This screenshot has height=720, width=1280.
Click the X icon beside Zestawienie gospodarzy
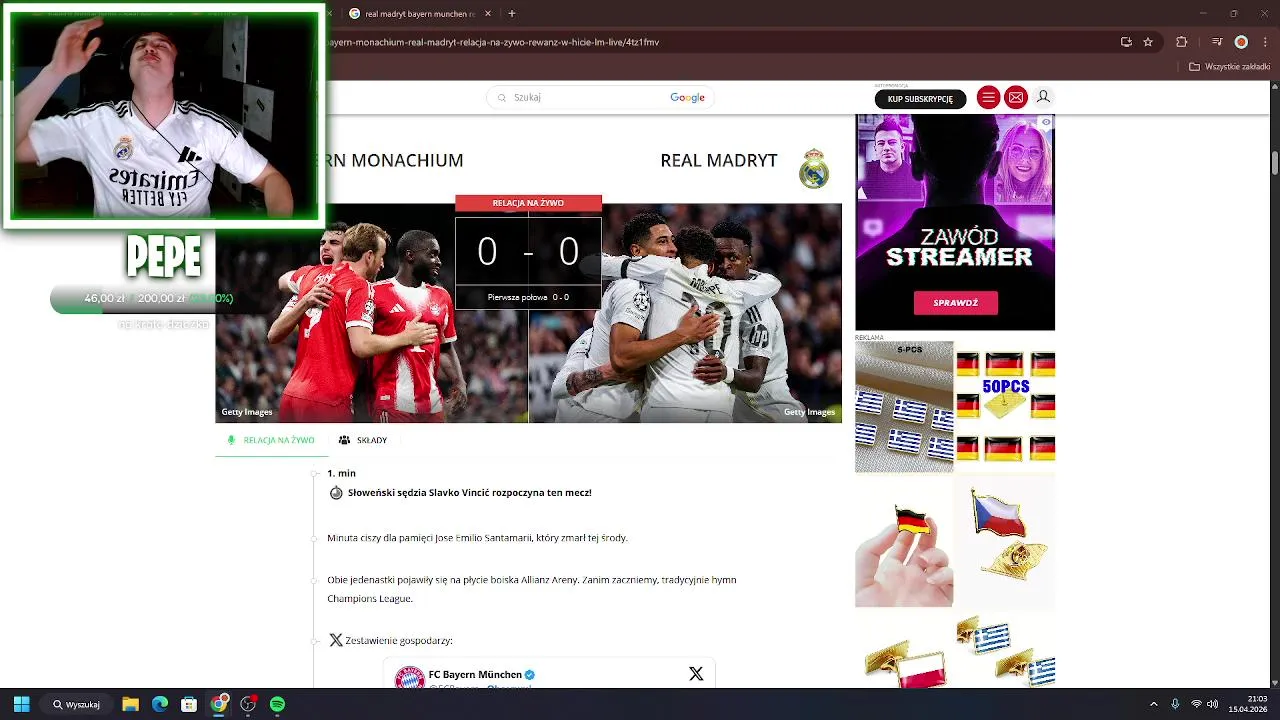[336, 640]
